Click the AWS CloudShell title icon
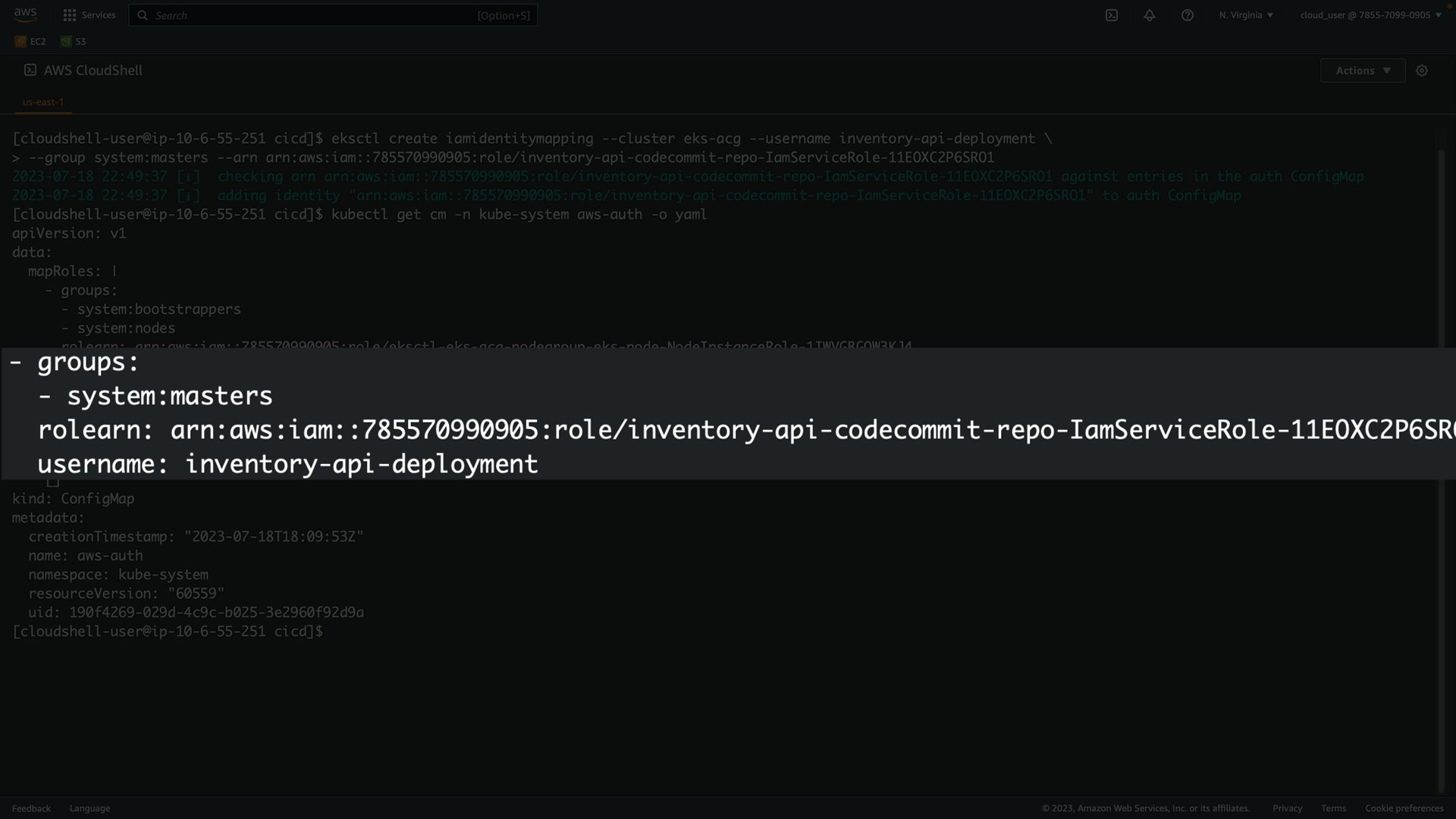Image resolution: width=1456 pixels, height=819 pixels. point(30,70)
